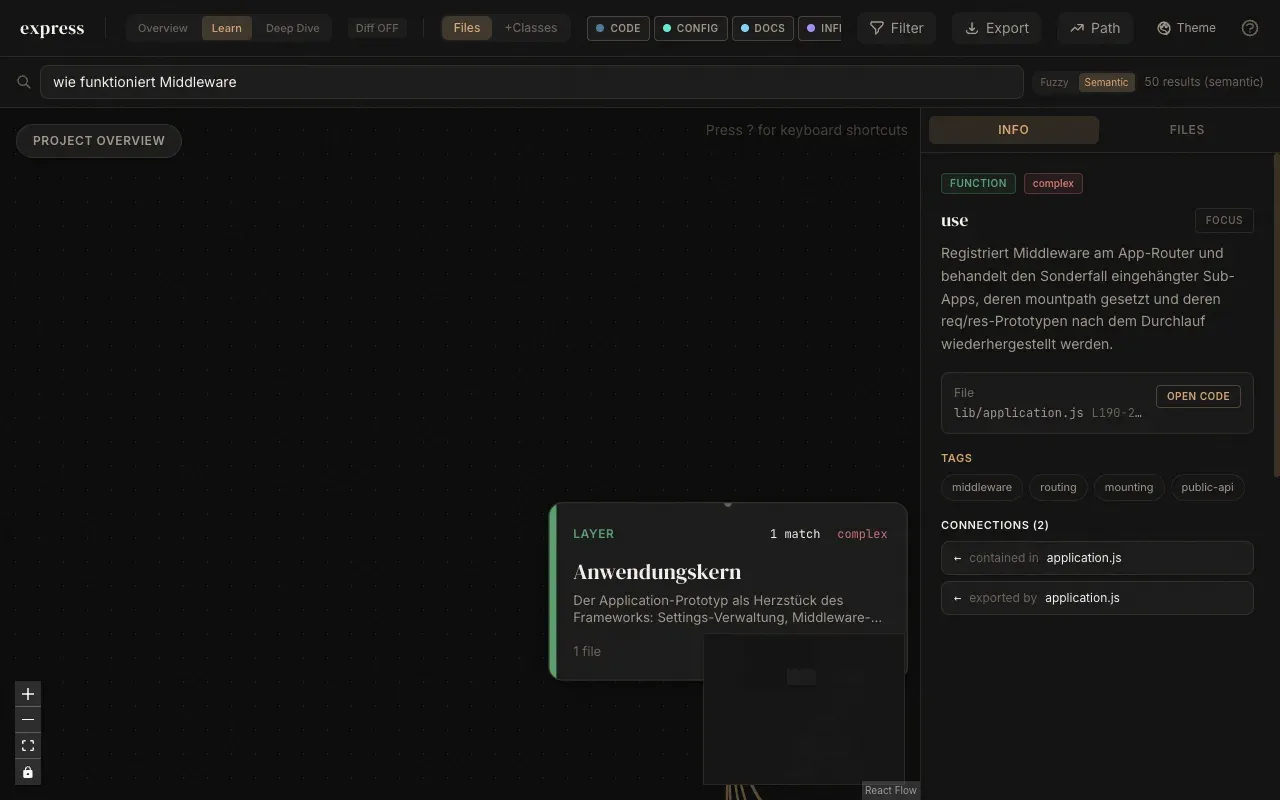The image size is (1280, 800).
Task: Open help question mark icon
Action: coord(1250,28)
